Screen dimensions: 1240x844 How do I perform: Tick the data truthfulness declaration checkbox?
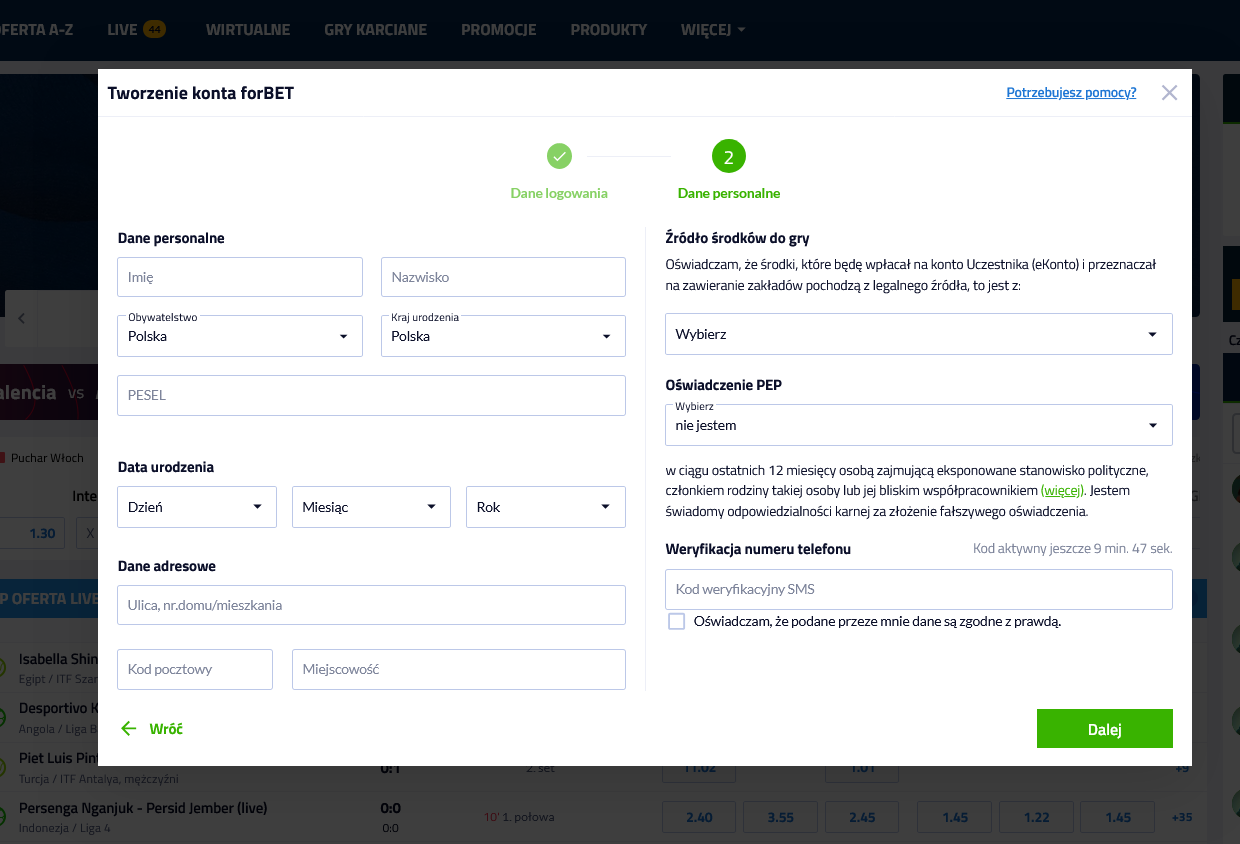pos(677,622)
